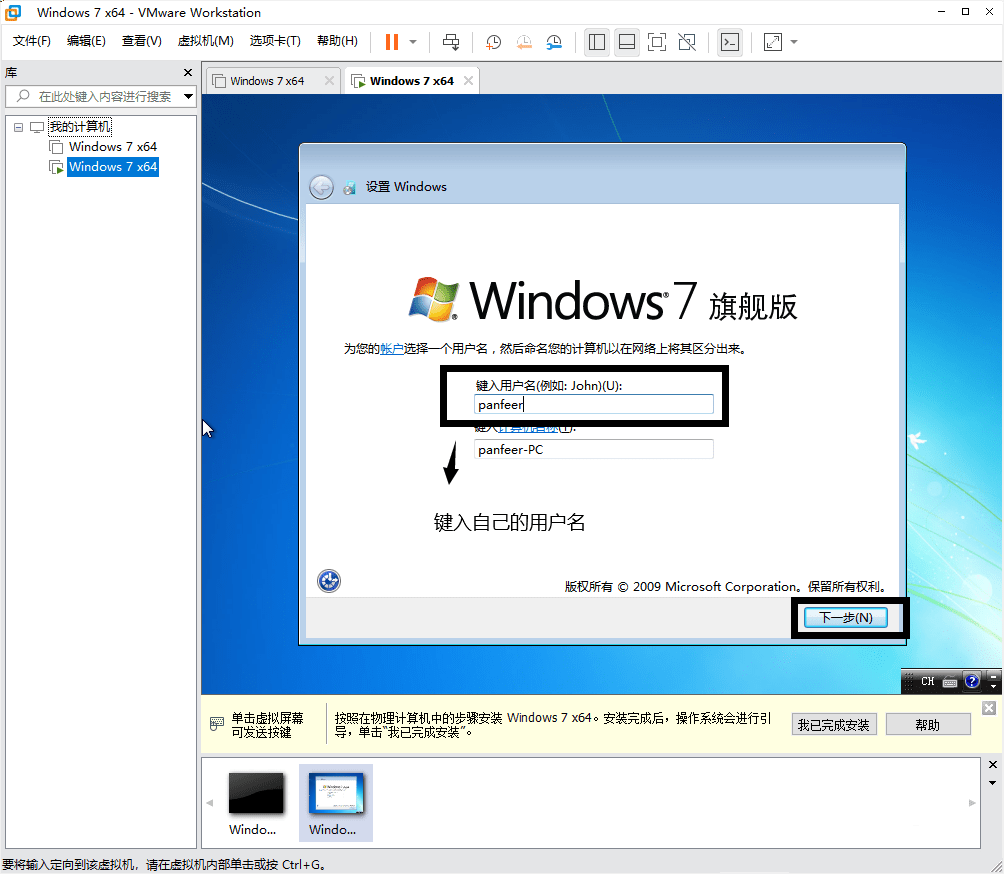
Task: Click the Ease of Access icon
Action: (329, 581)
